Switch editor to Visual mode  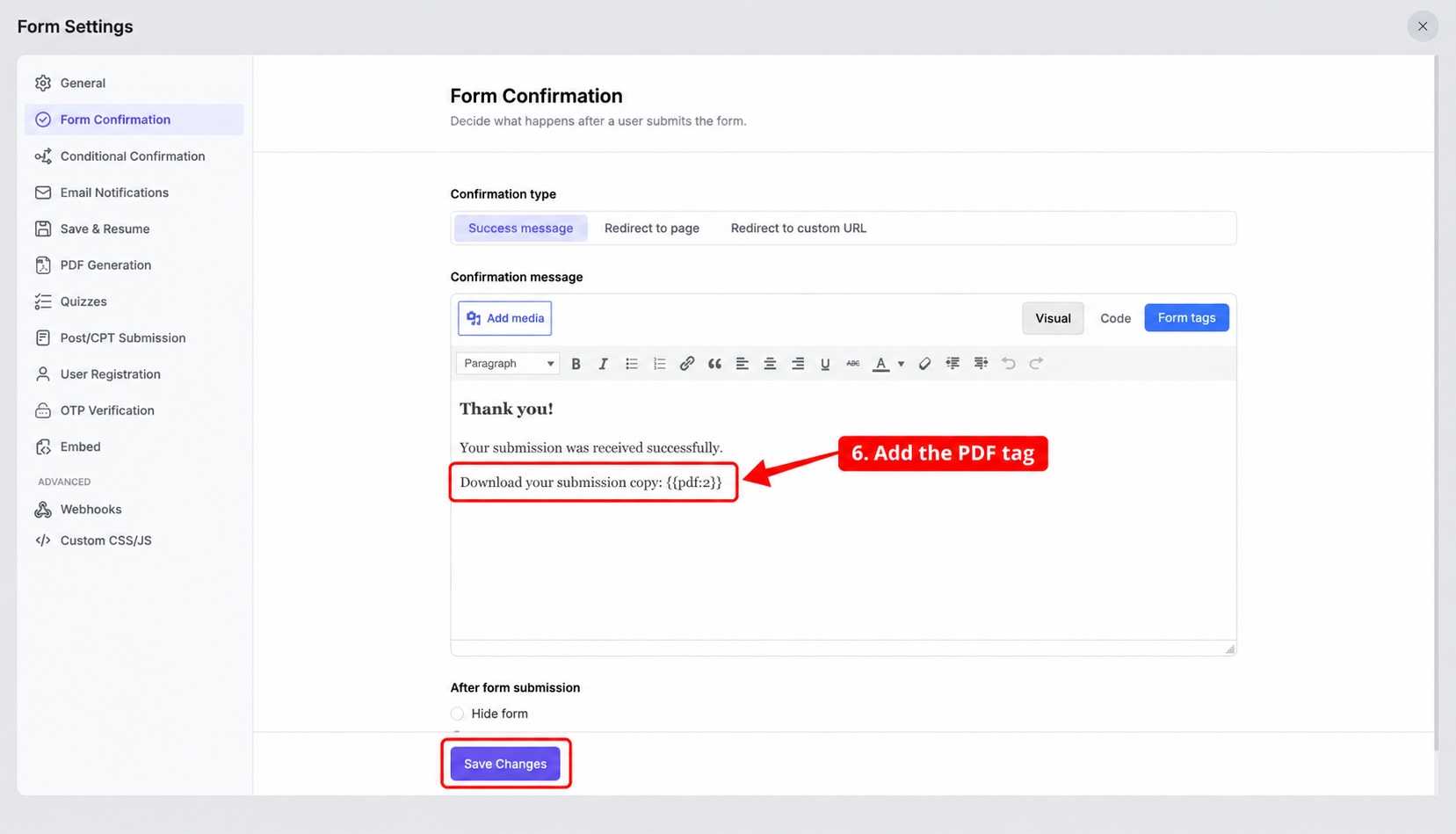tap(1053, 318)
